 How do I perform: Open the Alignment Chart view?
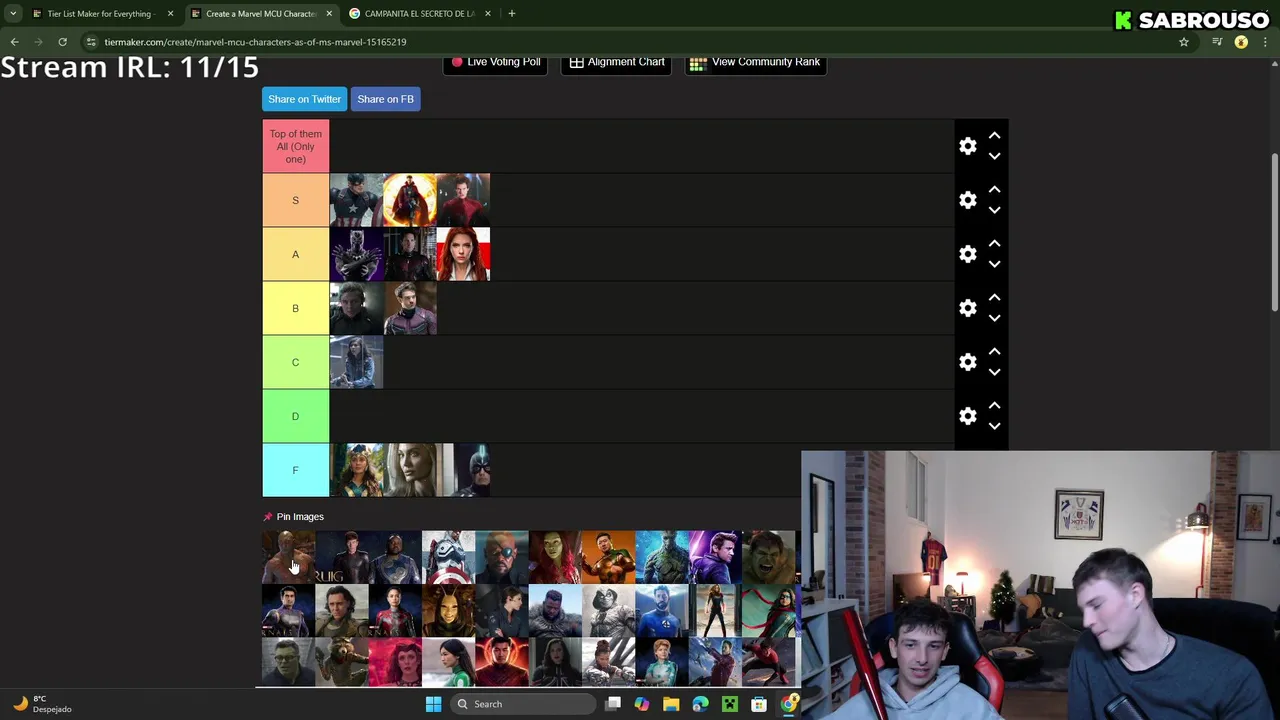[x=617, y=62]
